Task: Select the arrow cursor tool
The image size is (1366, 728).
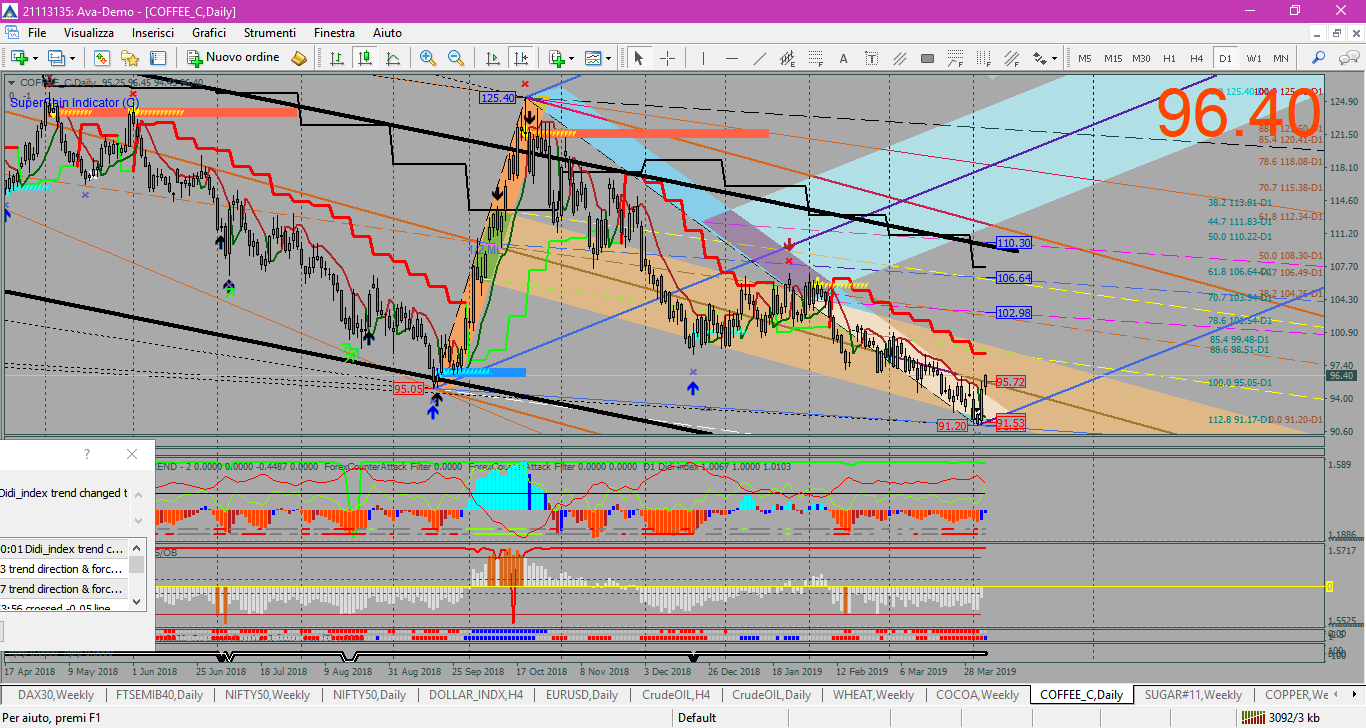Action: pos(639,58)
